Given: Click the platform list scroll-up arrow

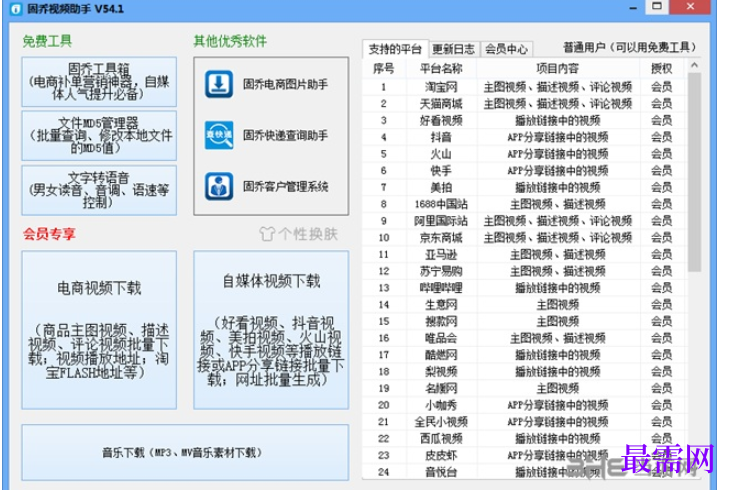Looking at the screenshot, I should pyautogui.click(x=694, y=65).
